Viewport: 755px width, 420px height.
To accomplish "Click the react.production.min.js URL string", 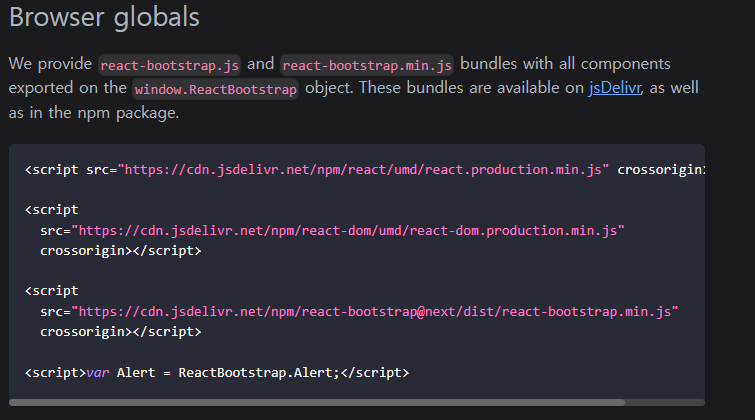I will pos(364,170).
